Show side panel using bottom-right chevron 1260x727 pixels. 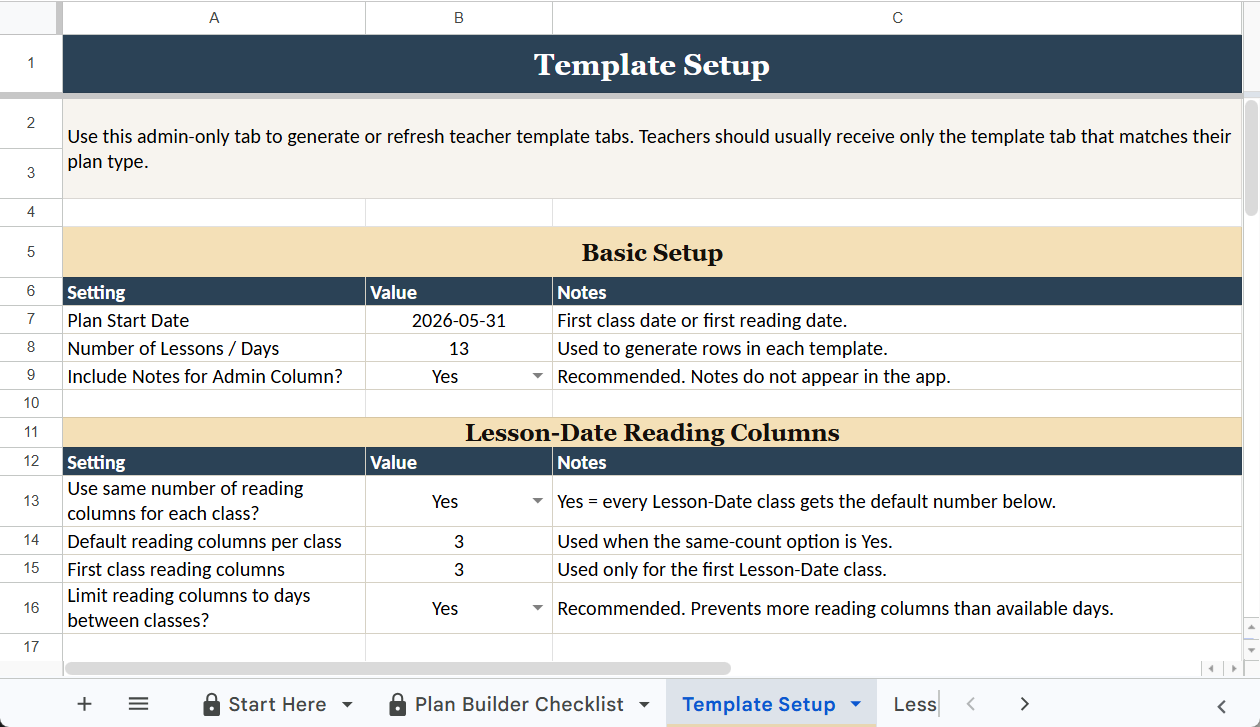point(1222,705)
